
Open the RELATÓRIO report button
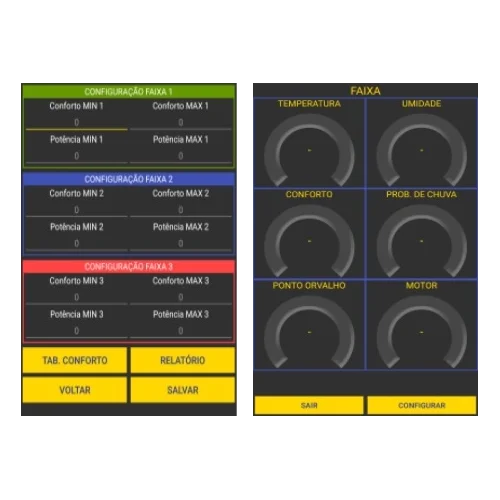tap(183, 360)
